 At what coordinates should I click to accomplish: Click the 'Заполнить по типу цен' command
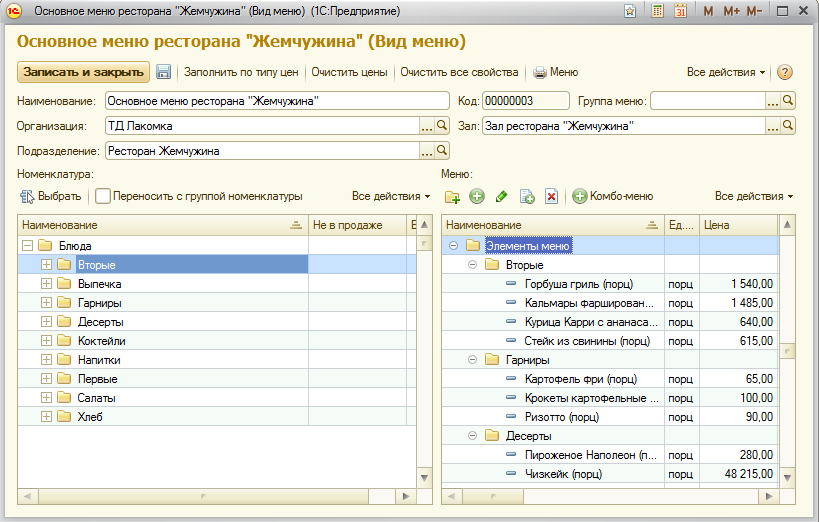[x=241, y=72]
